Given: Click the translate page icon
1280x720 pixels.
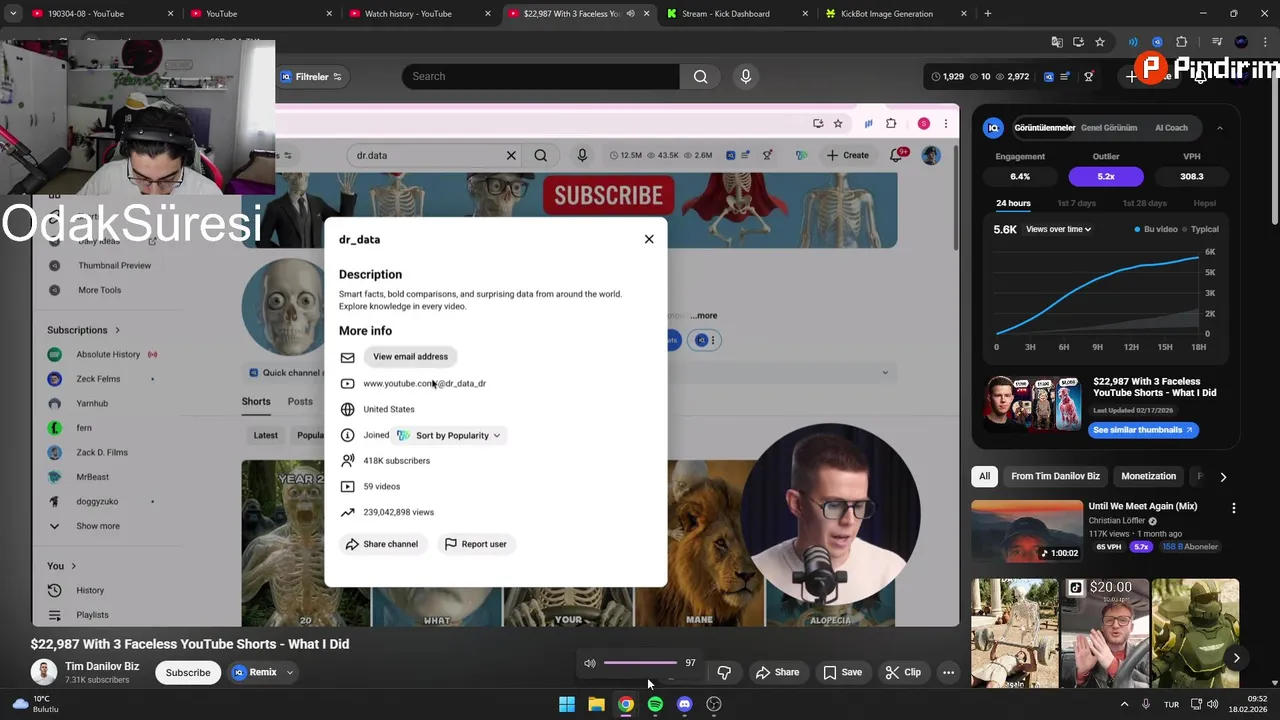Looking at the screenshot, I should click(x=1057, y=42).
